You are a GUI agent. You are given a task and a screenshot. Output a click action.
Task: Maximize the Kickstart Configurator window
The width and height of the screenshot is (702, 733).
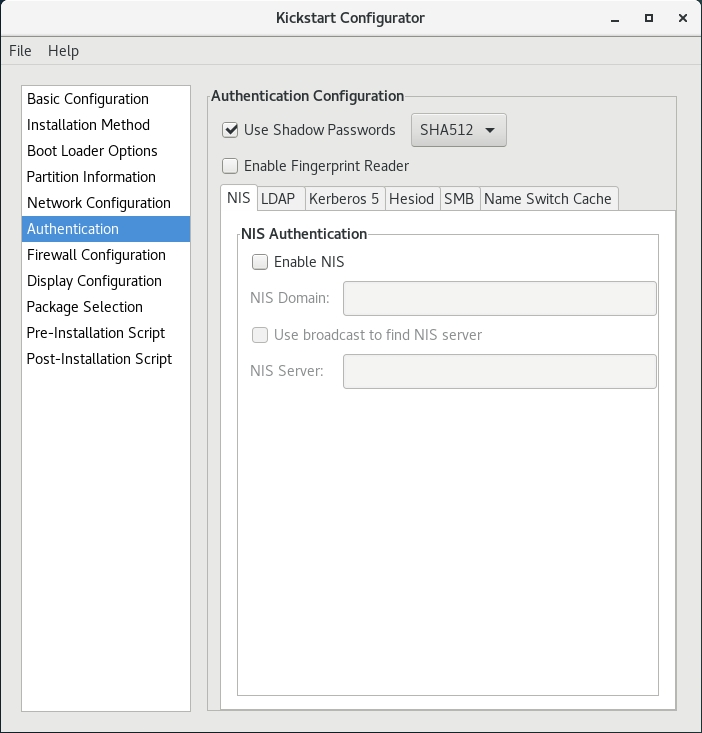[x=649, y=18]
